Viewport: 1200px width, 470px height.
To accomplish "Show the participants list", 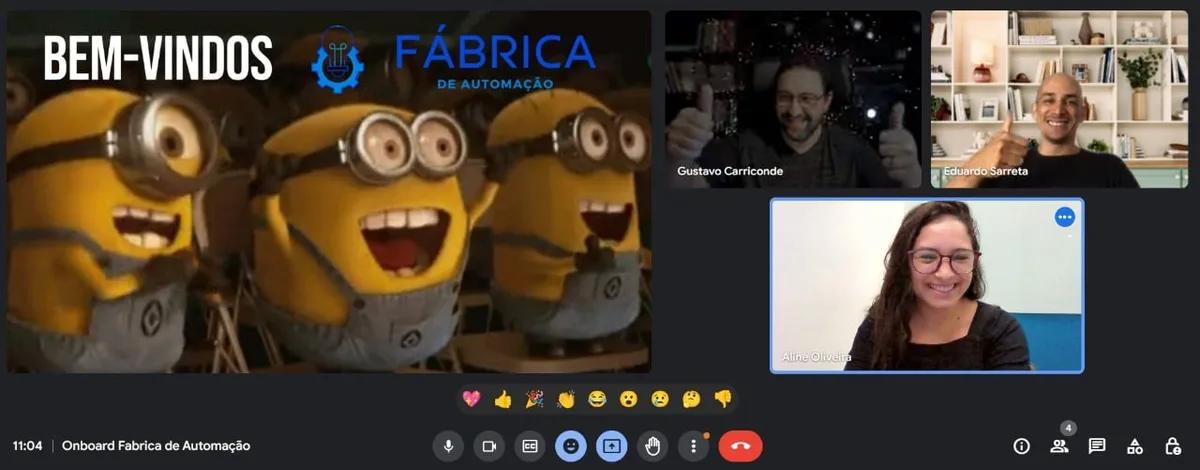I will [x=1059, y=446].
